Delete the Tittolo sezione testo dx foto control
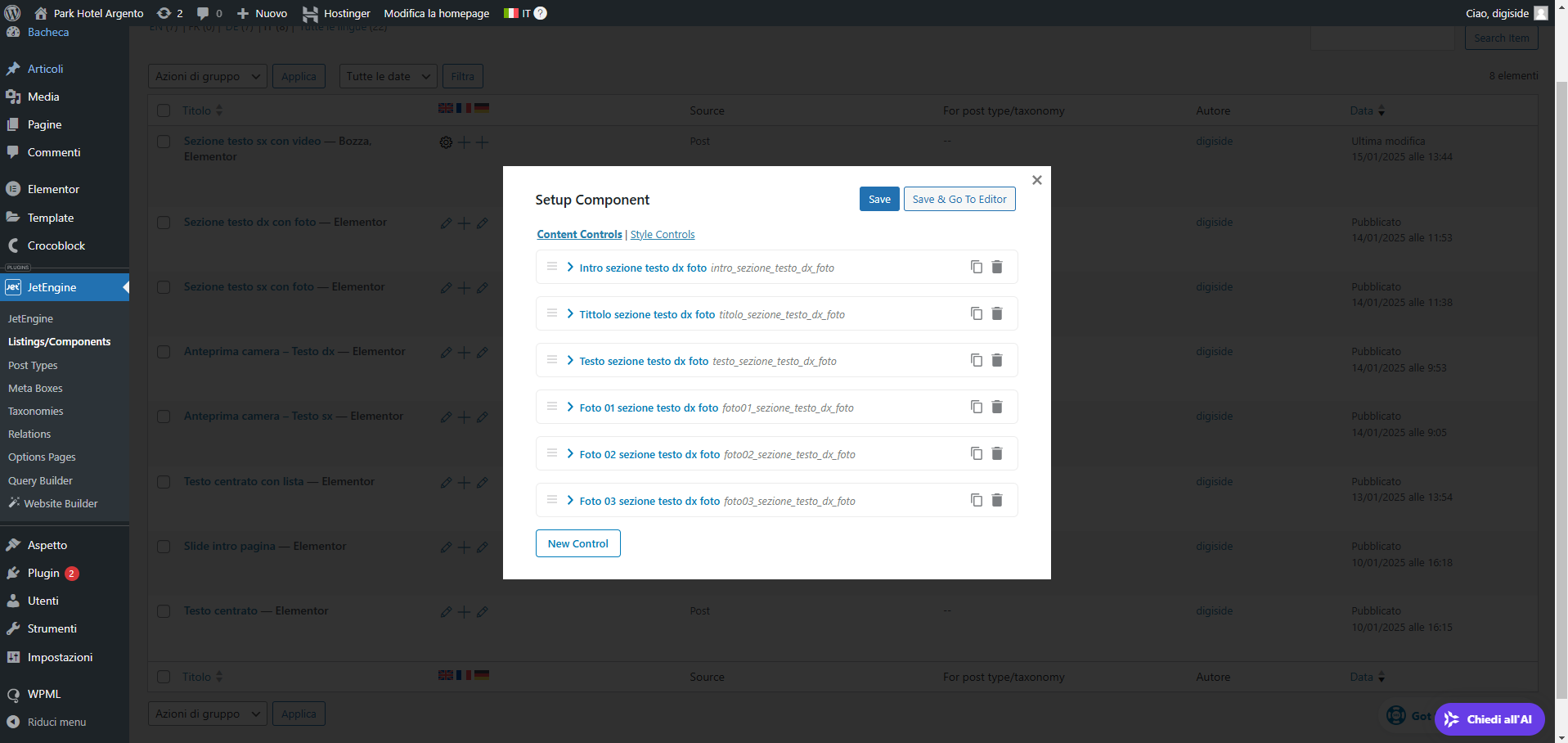This screenshot has width=1568, height=743. click(x=997, y=313)
